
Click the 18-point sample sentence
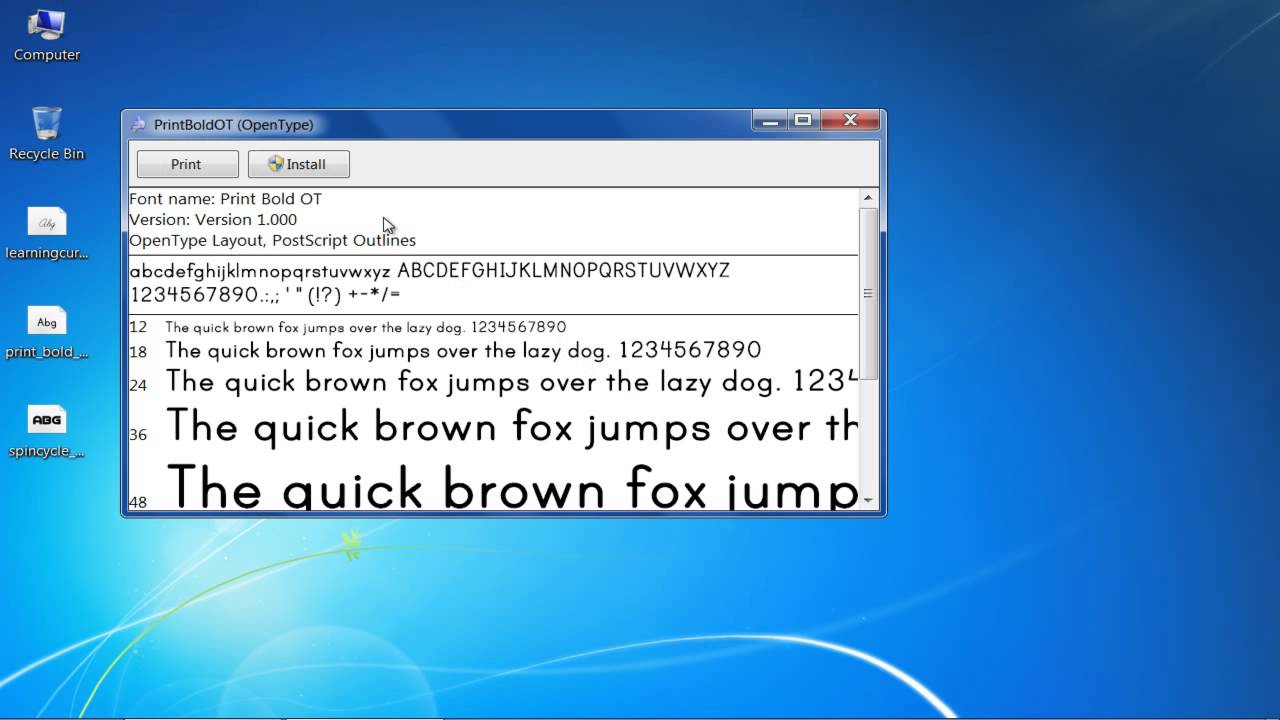click(463, 351)
